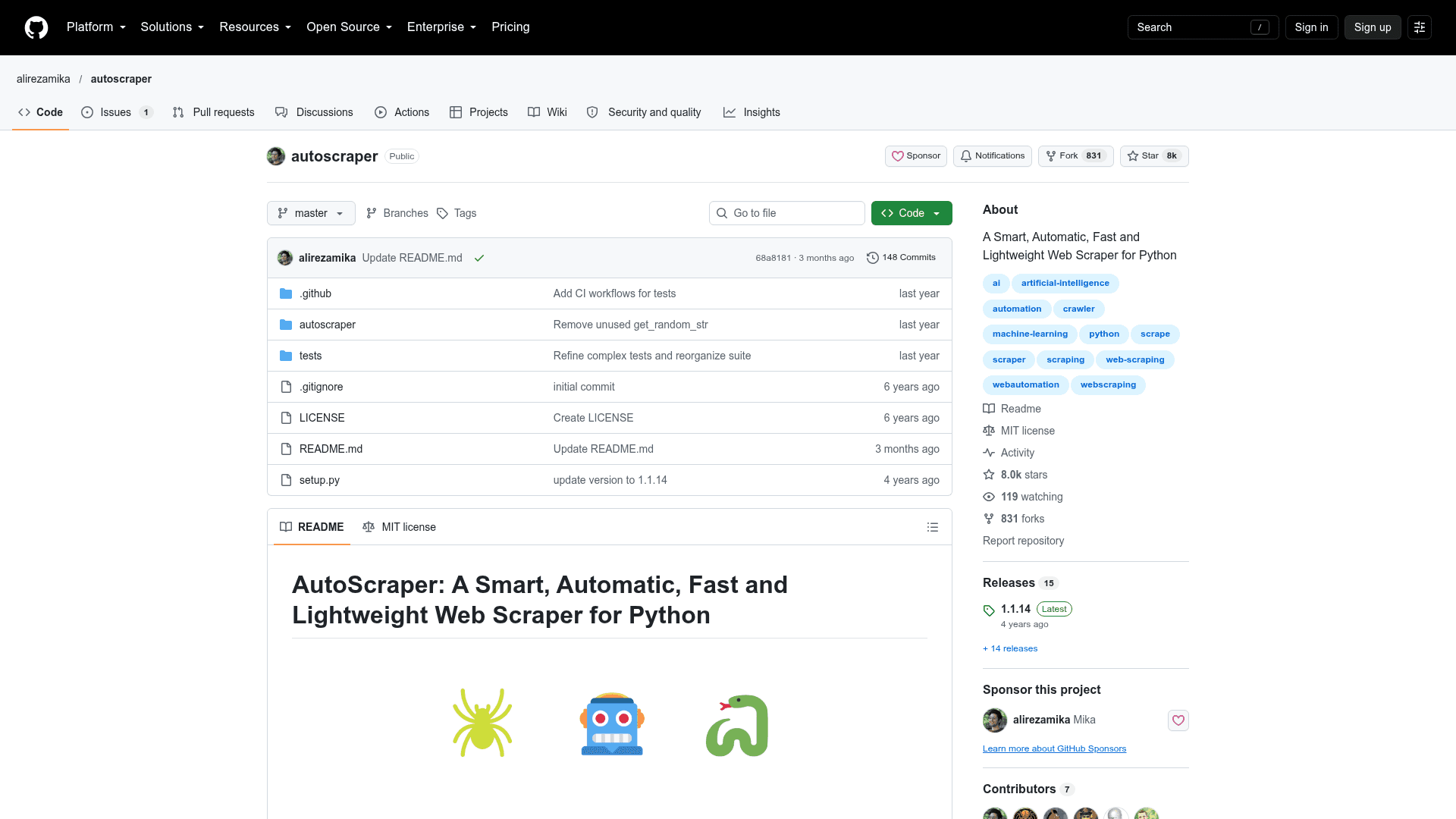Click the Tags link with tag icon

point(457,213)
